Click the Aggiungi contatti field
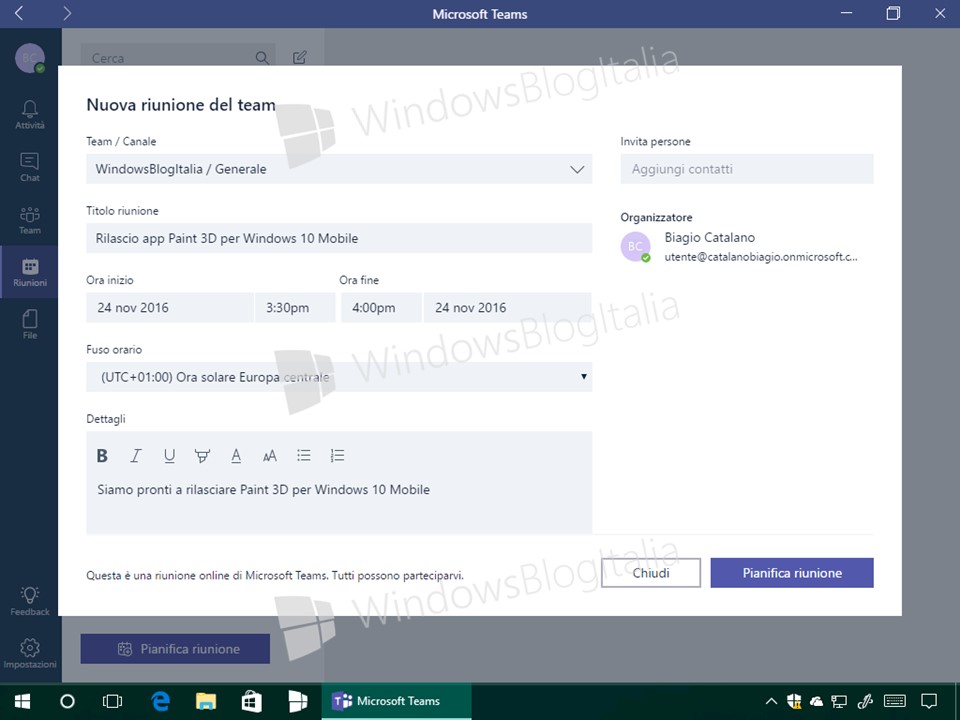Image resolution: width=960 pixels, height=720 pixels. tap(747, 169)
